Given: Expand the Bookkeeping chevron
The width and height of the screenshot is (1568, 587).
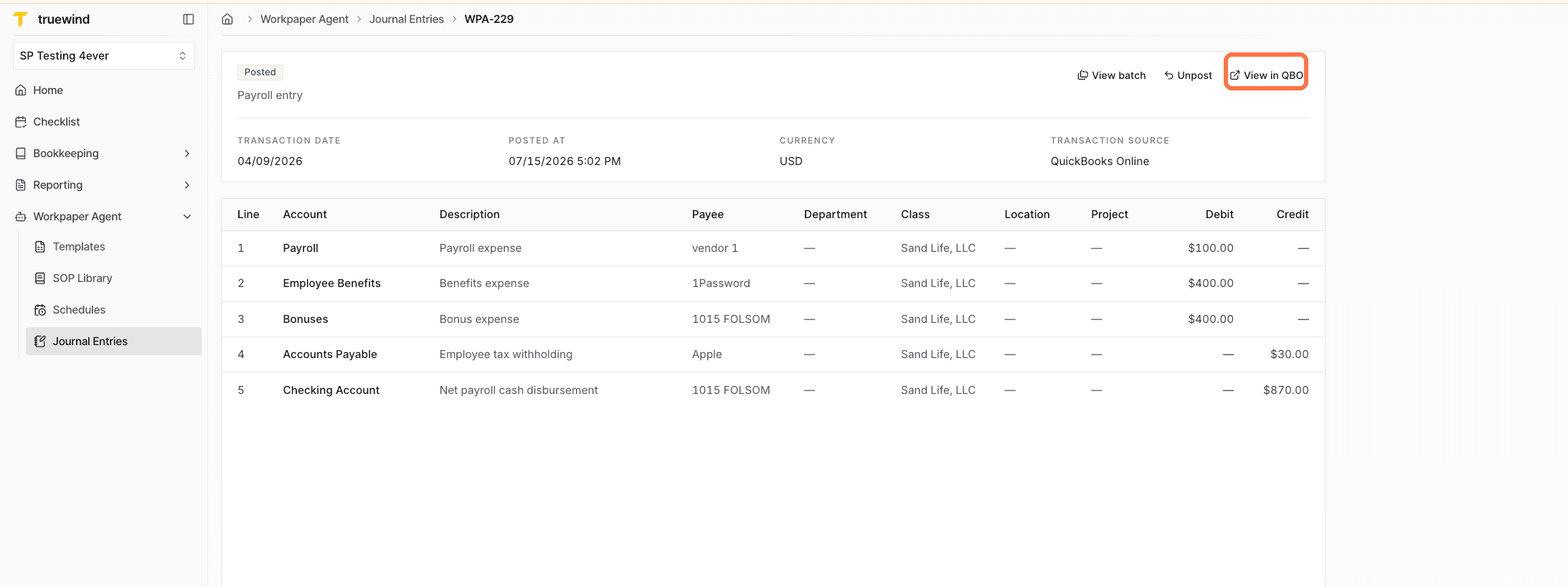Looking at the screenshot, I should point(187,154).
